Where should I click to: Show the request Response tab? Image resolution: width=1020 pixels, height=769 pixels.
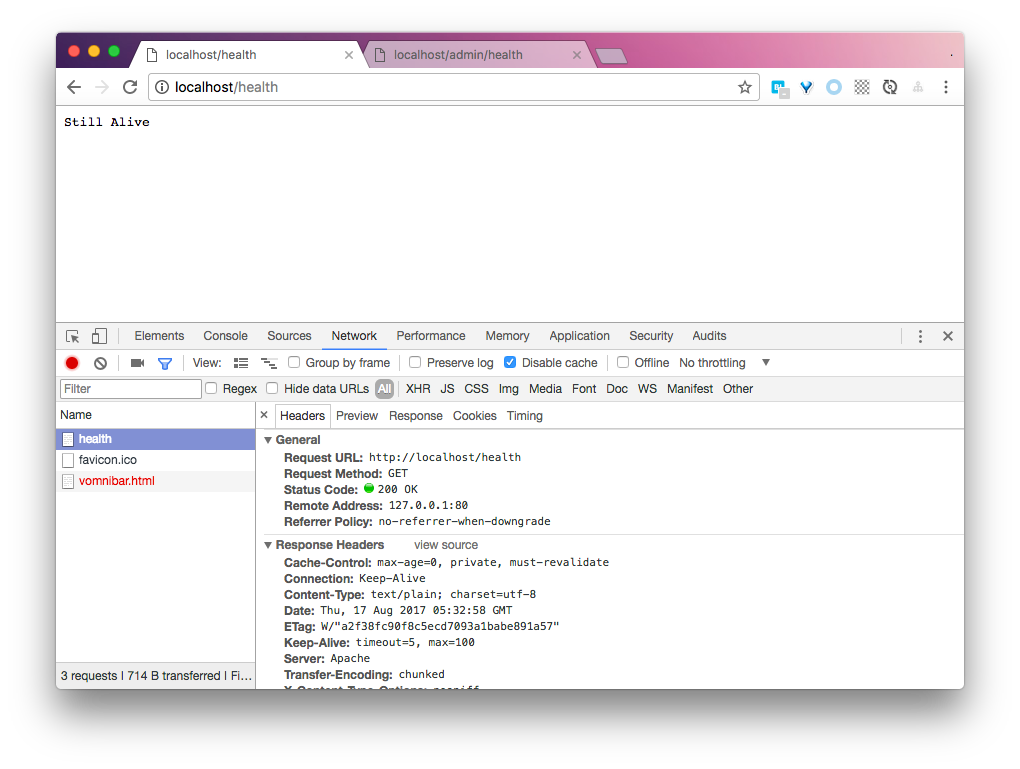[416, 416]
